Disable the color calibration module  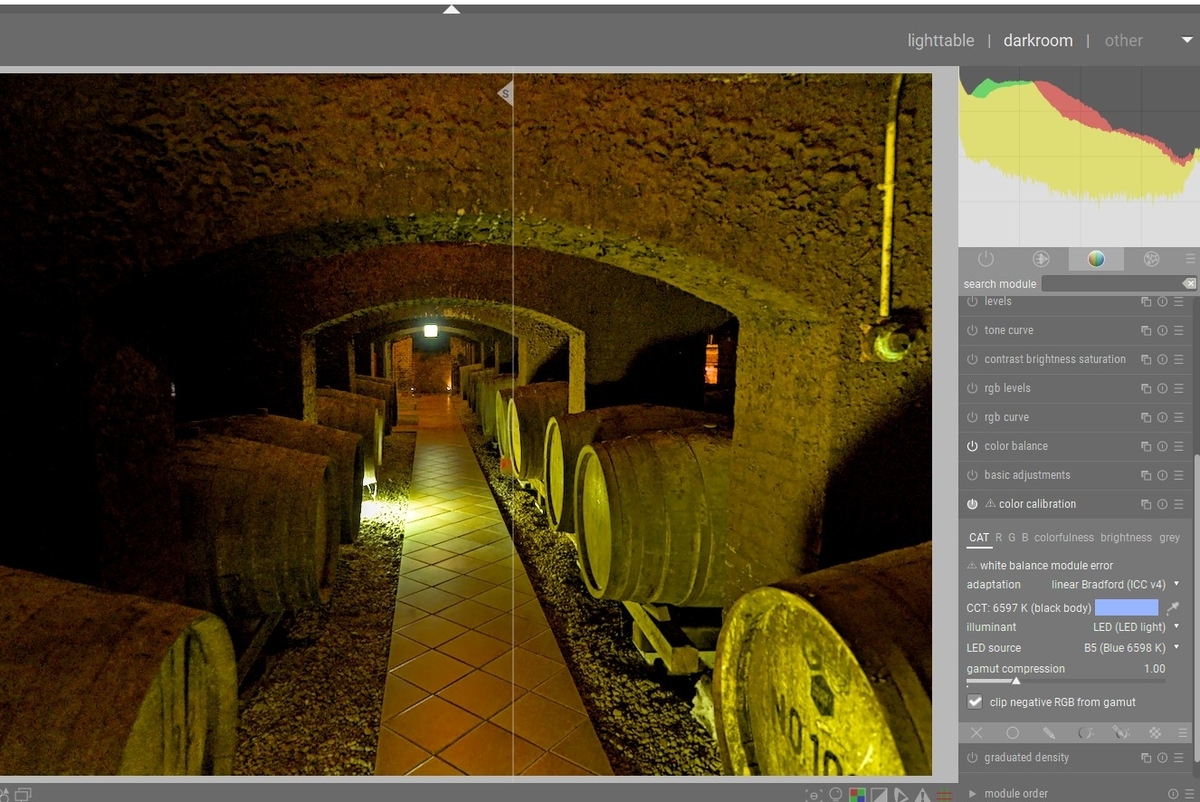(x=972, y=504)
